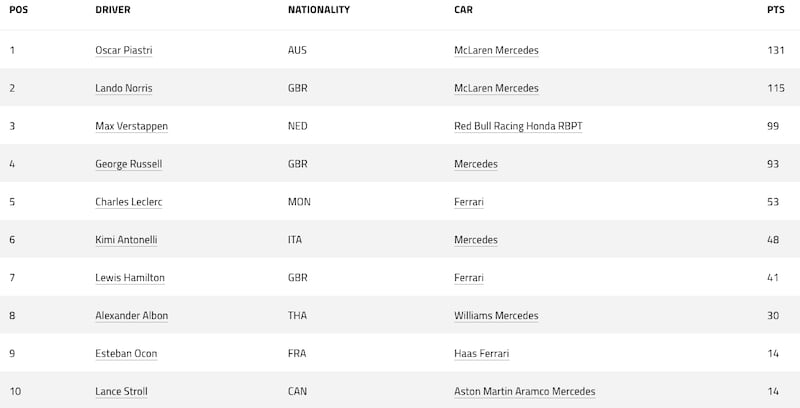Click Williams Mercedes team link
The height and width of the screenshot is (408, 800).
[x=496, y=316]
